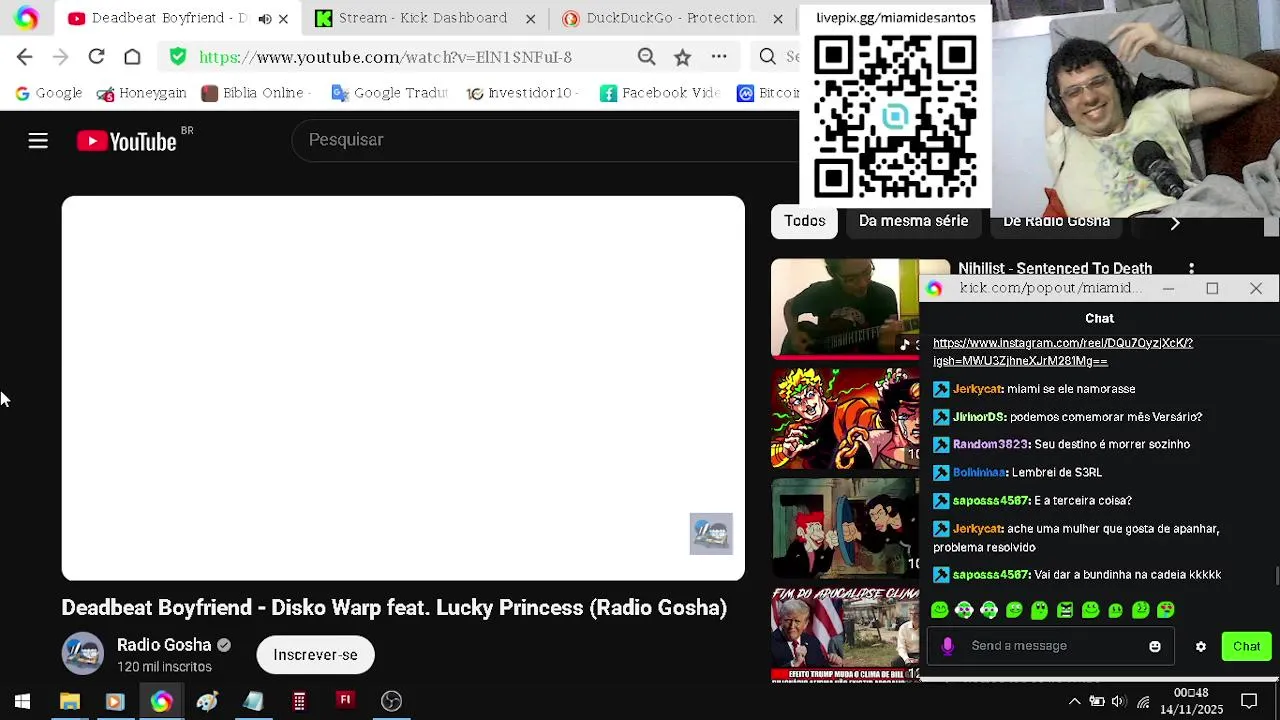Viewport: 1280px width, 720px height.
Task: Open the system volume control
Action: click(1118, 701)
